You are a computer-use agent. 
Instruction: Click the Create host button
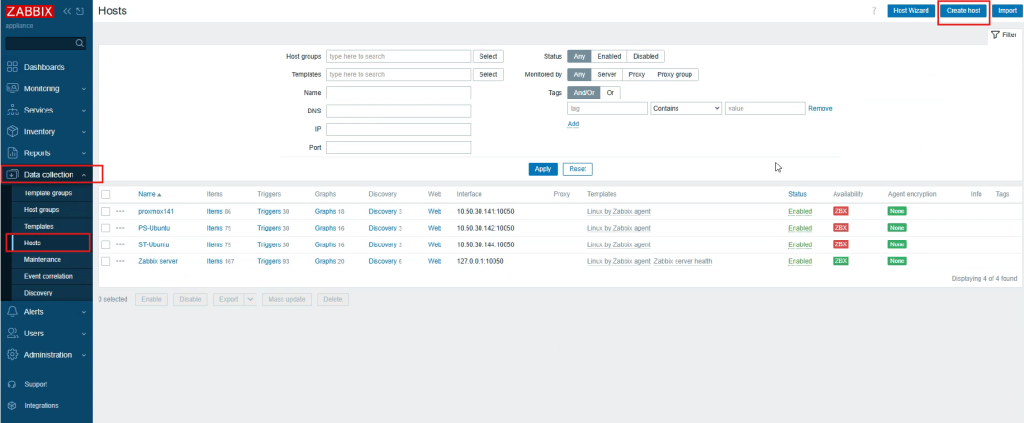[964, 11]
